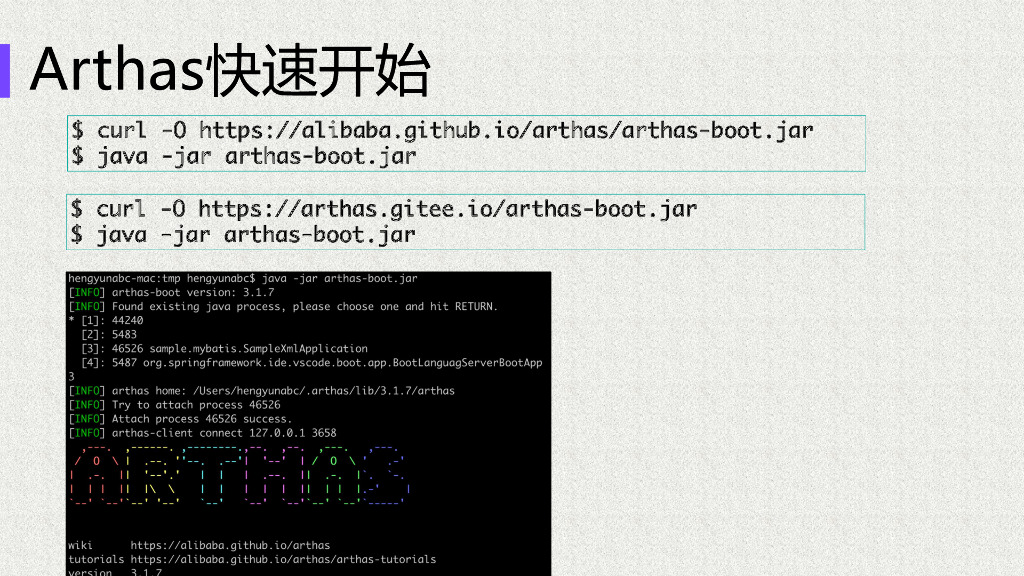Click 'arthas home: /Users/hengyunabc' line
The image size is (1024, 576).
point(261,391)
